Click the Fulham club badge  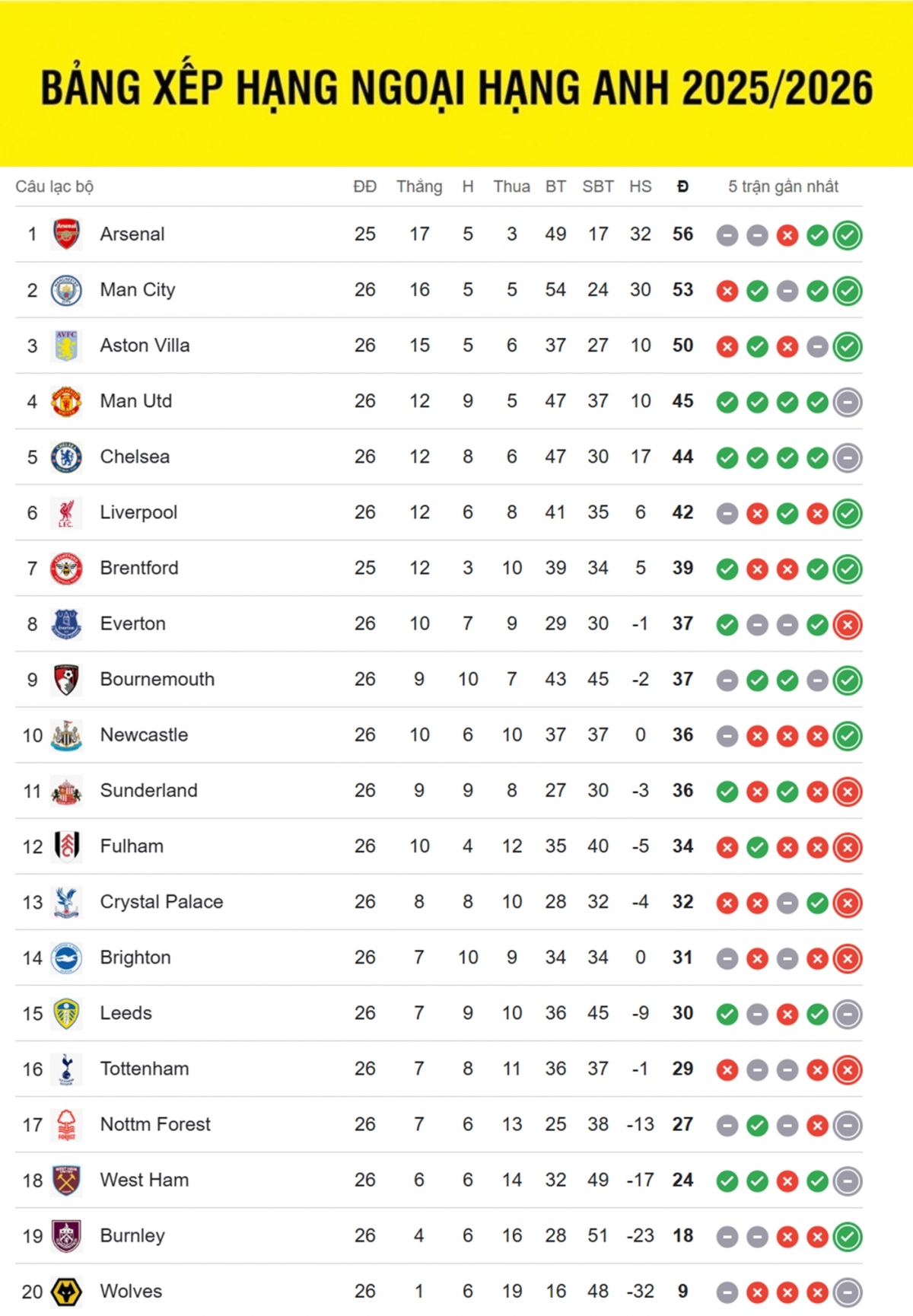(66, 846)
